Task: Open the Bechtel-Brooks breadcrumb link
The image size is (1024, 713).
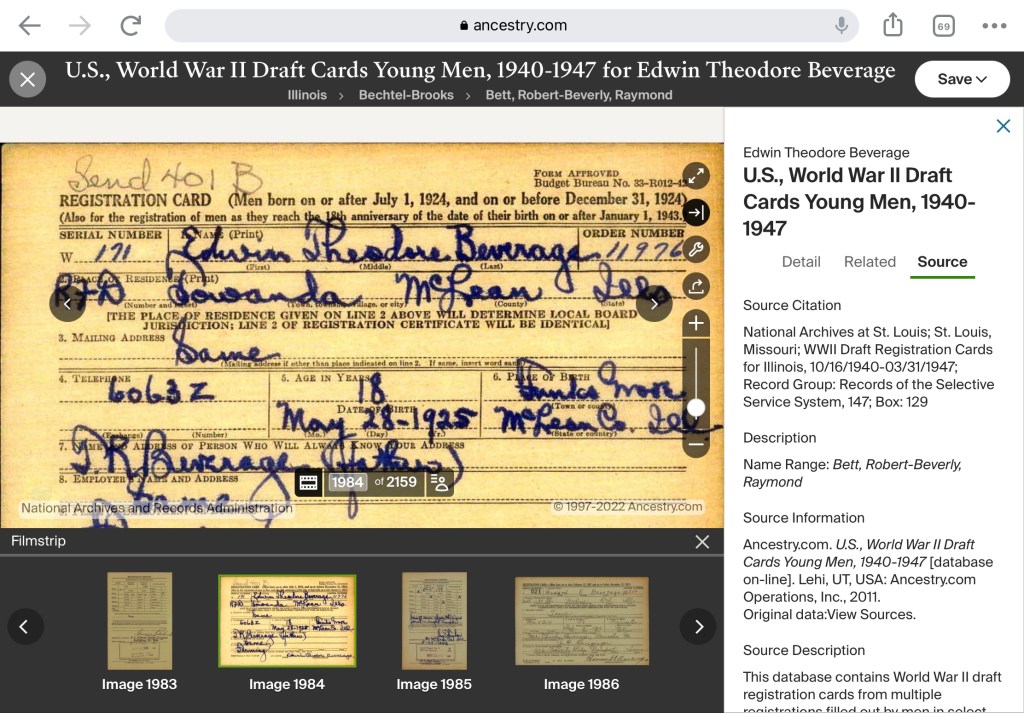Action: click(x=406, y=95)
